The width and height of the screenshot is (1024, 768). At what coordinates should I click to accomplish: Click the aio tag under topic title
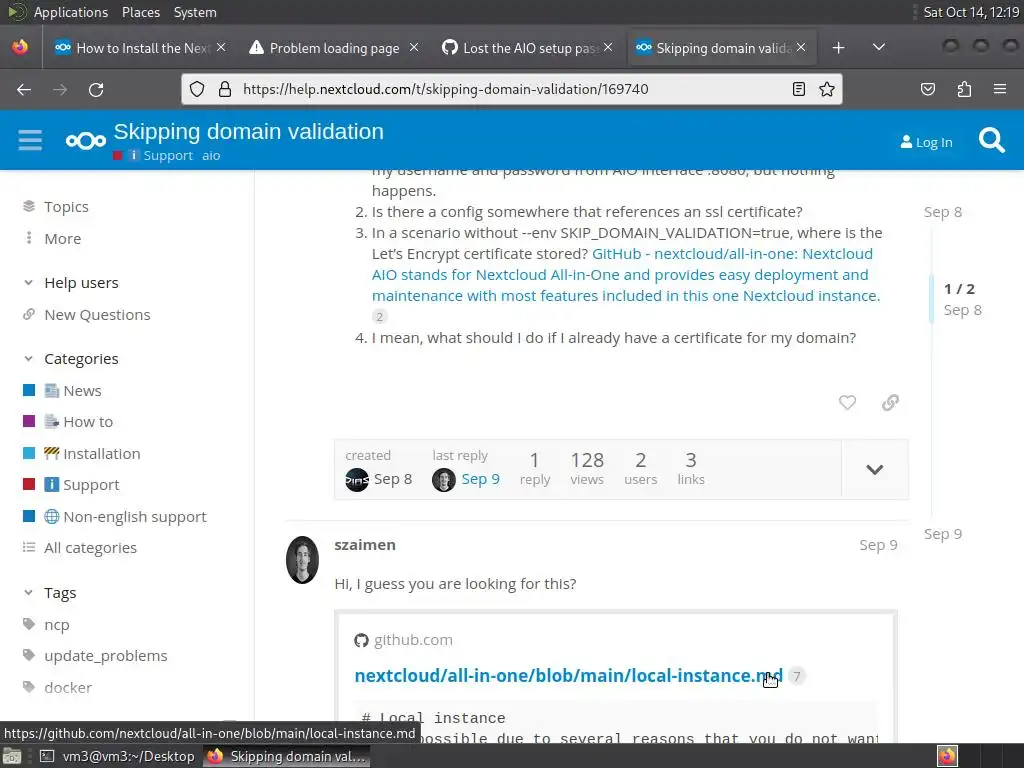[211, 155]
